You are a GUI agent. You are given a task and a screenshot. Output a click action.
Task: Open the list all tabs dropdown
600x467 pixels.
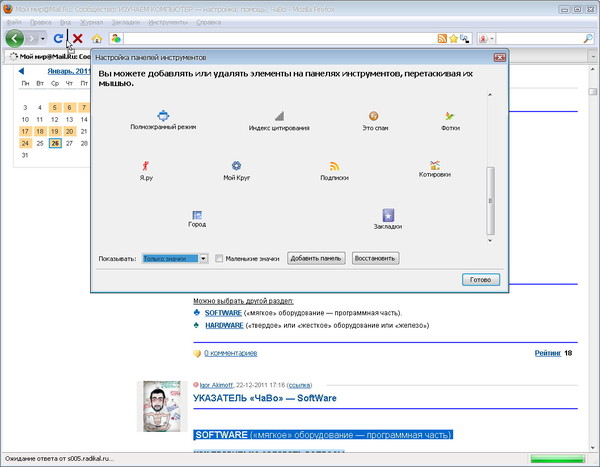pyautogui.click(x=593, y=56)
